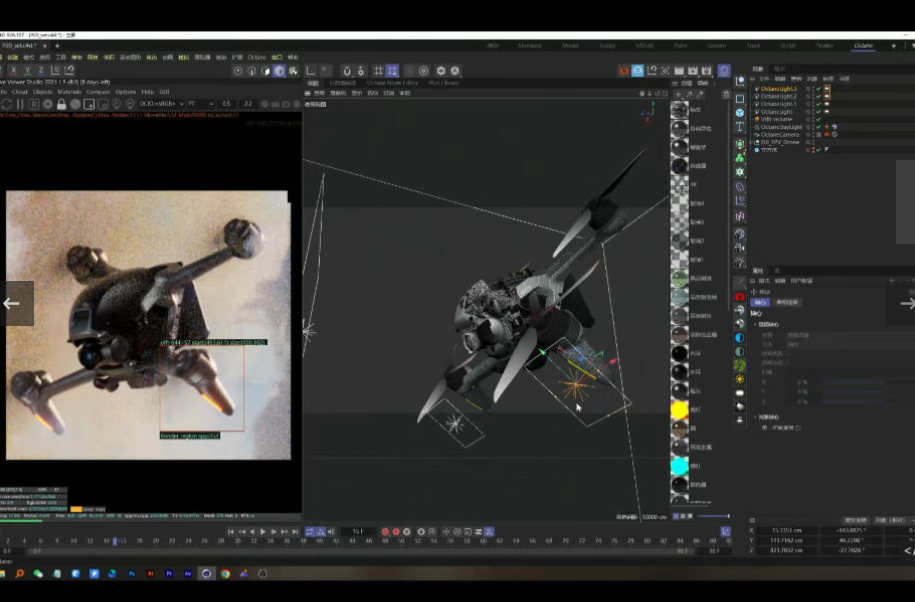Select the Text spline tool icon
The image size is (915, 602).
point(740,127)
